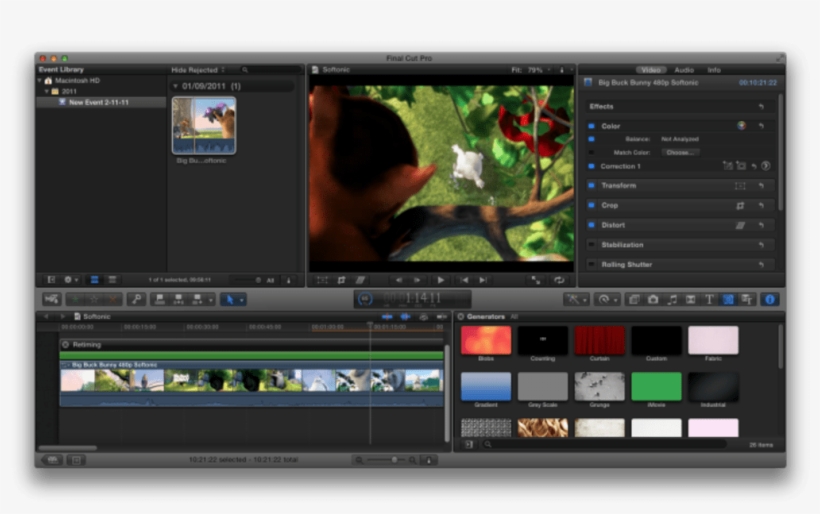The width and height of the screenshot is (820, 514).
Task: Collapse the 01/09/2011 date group
Action: [x=175, y=86]
